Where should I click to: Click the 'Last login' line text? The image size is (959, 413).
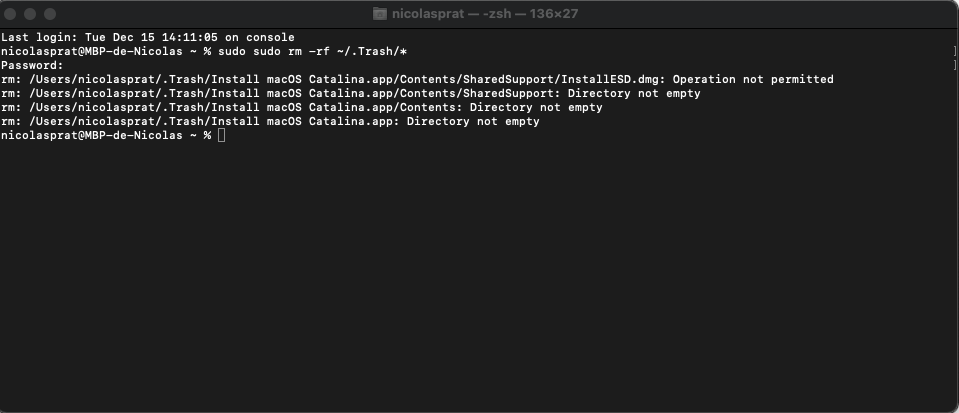pyautogui.click(x=147, y=38)
